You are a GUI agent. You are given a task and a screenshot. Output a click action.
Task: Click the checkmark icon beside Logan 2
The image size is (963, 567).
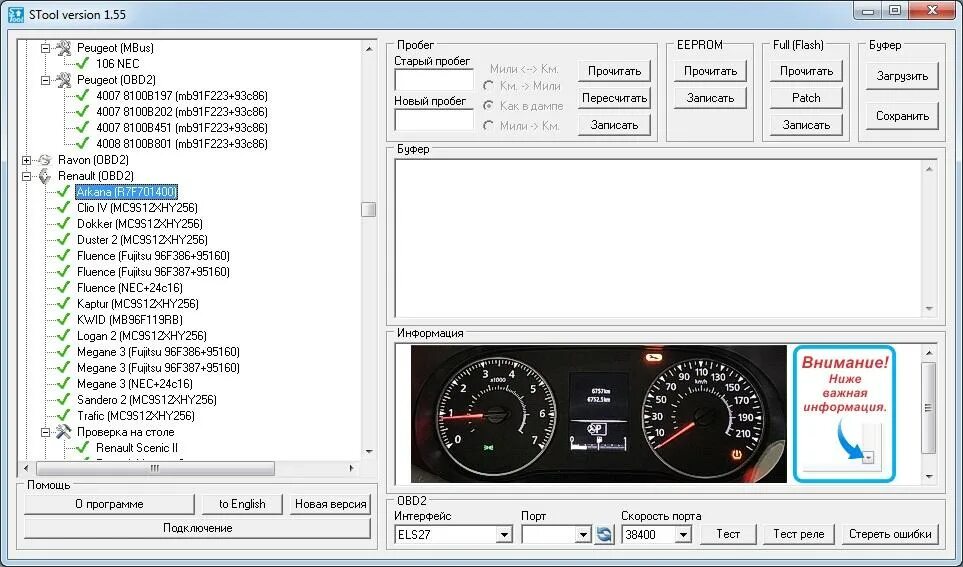click(63, 335)
